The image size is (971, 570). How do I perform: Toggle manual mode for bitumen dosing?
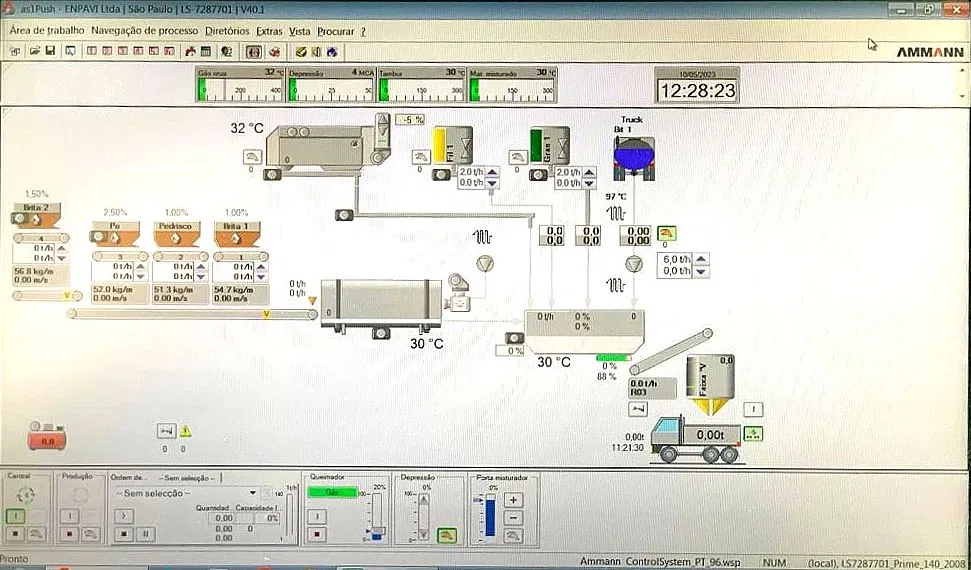(x=666, y=233)
